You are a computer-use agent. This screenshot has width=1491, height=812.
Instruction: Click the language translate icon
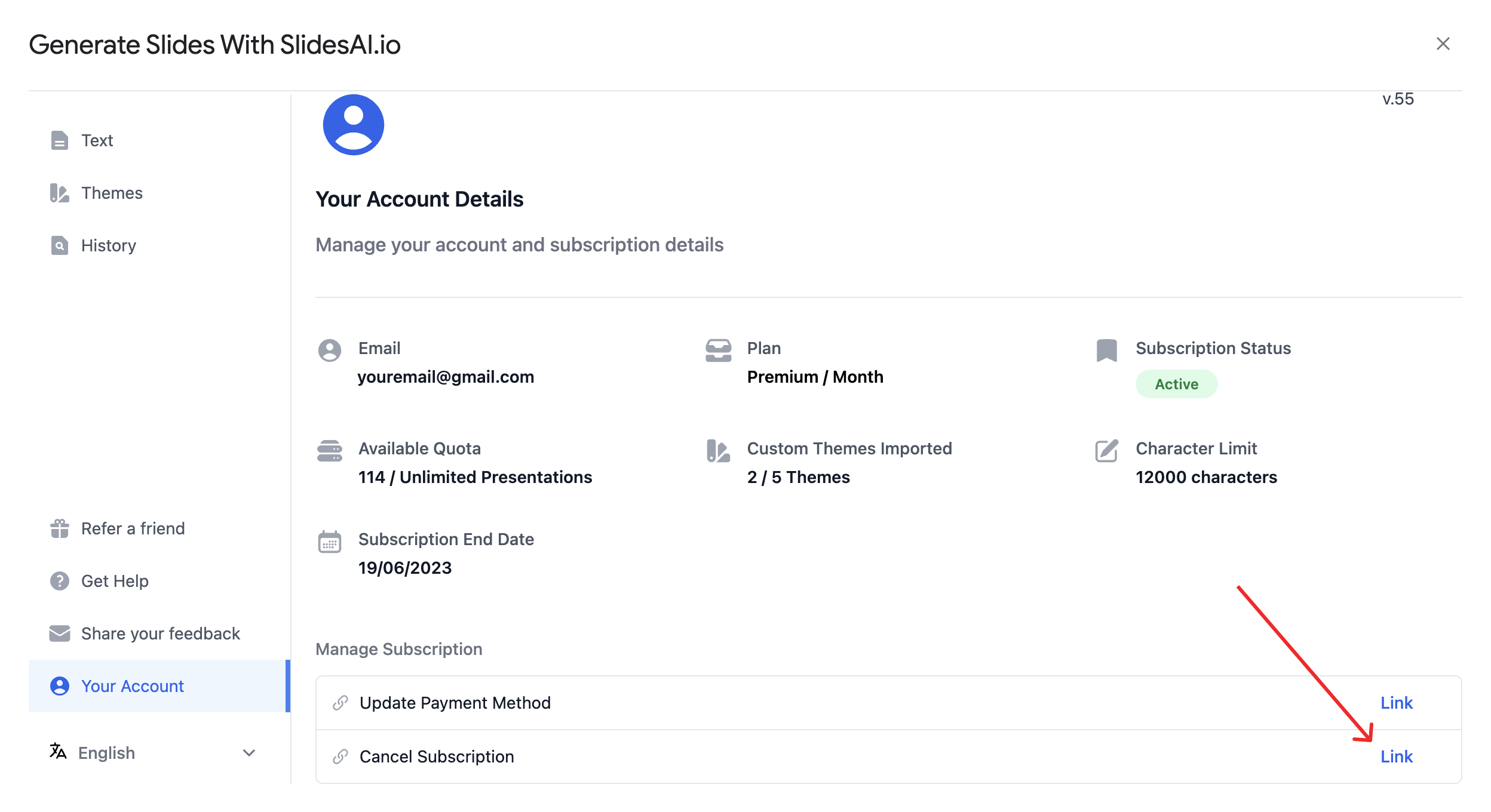tap(57, 751)
